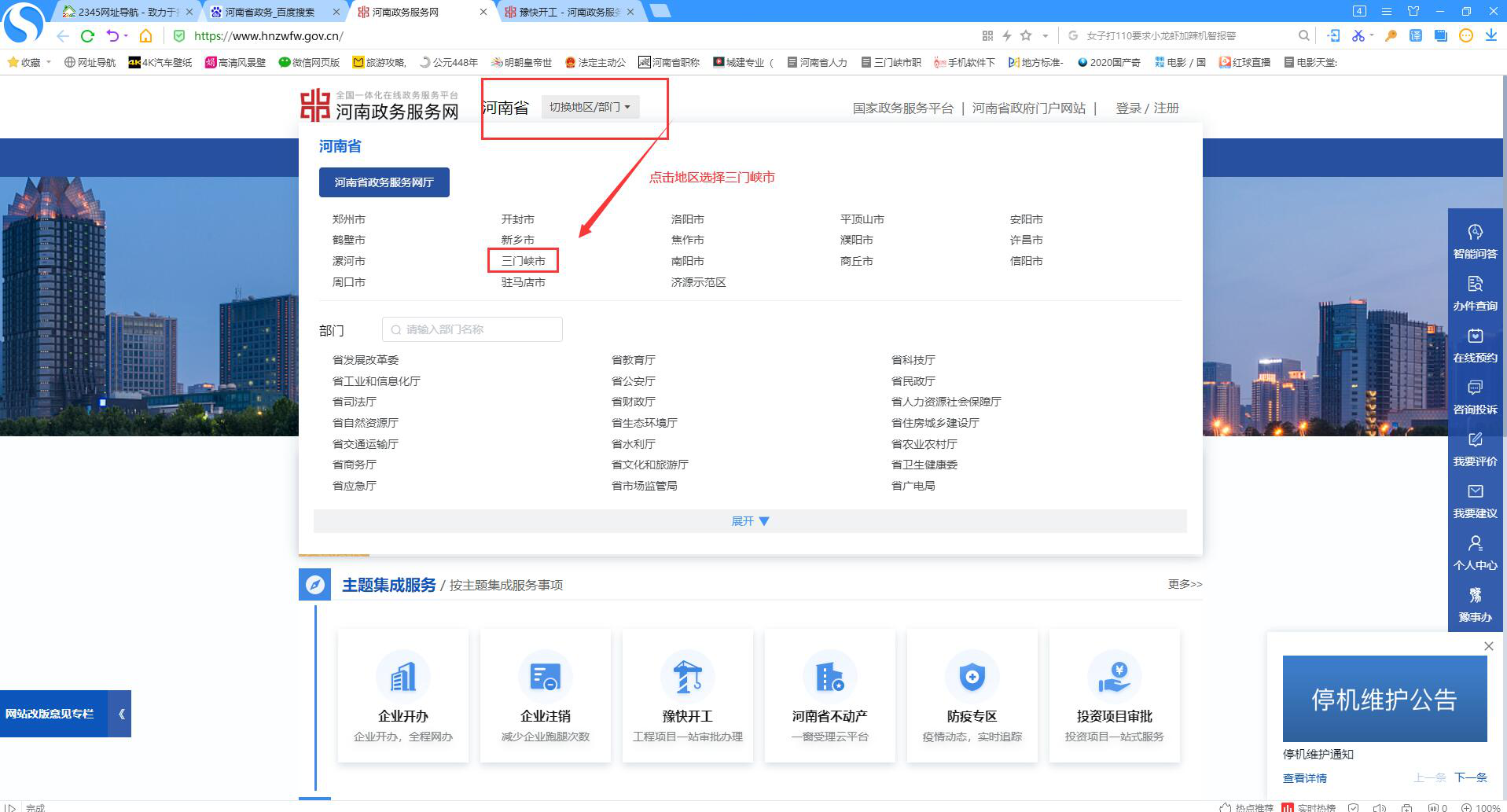1507x812 pixels.
Task: Open 咨询投诉 from the sidebar
Action: [x=1476, y=399]
